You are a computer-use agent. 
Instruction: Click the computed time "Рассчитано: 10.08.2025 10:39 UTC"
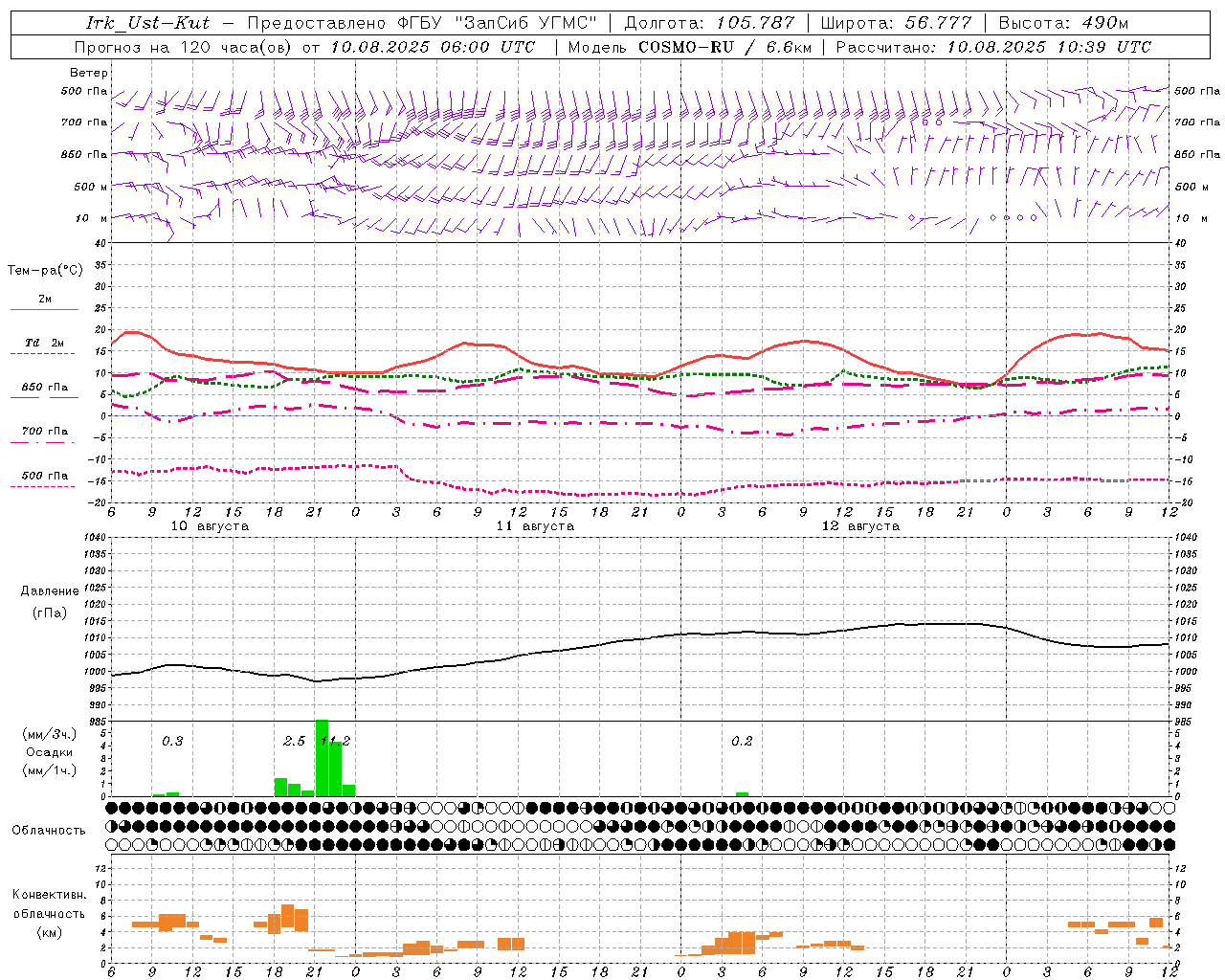point(993,47)
